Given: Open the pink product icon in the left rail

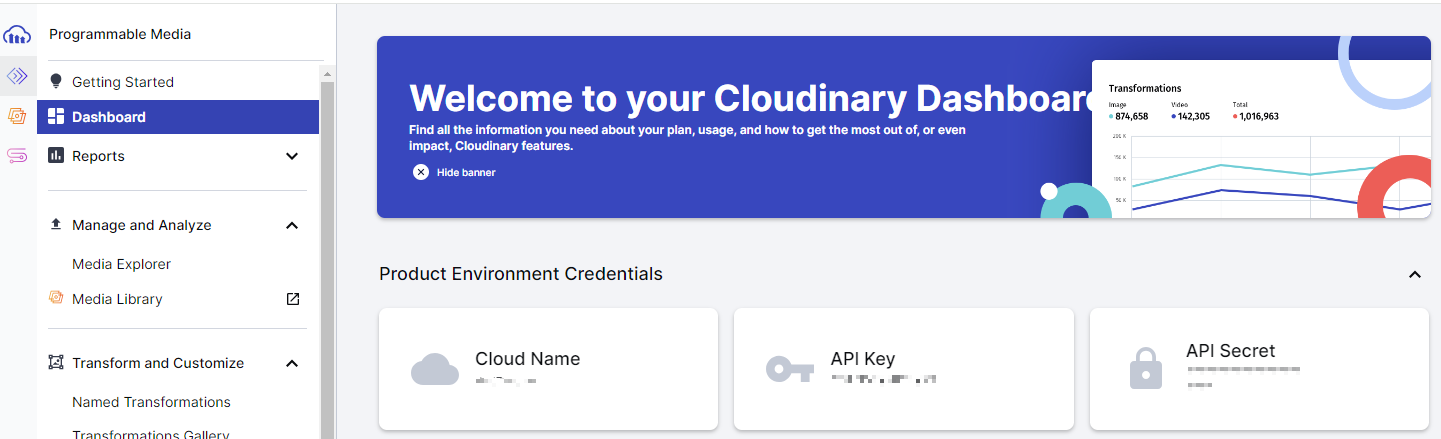Looking at the screenshot, I should pos(17,155).
